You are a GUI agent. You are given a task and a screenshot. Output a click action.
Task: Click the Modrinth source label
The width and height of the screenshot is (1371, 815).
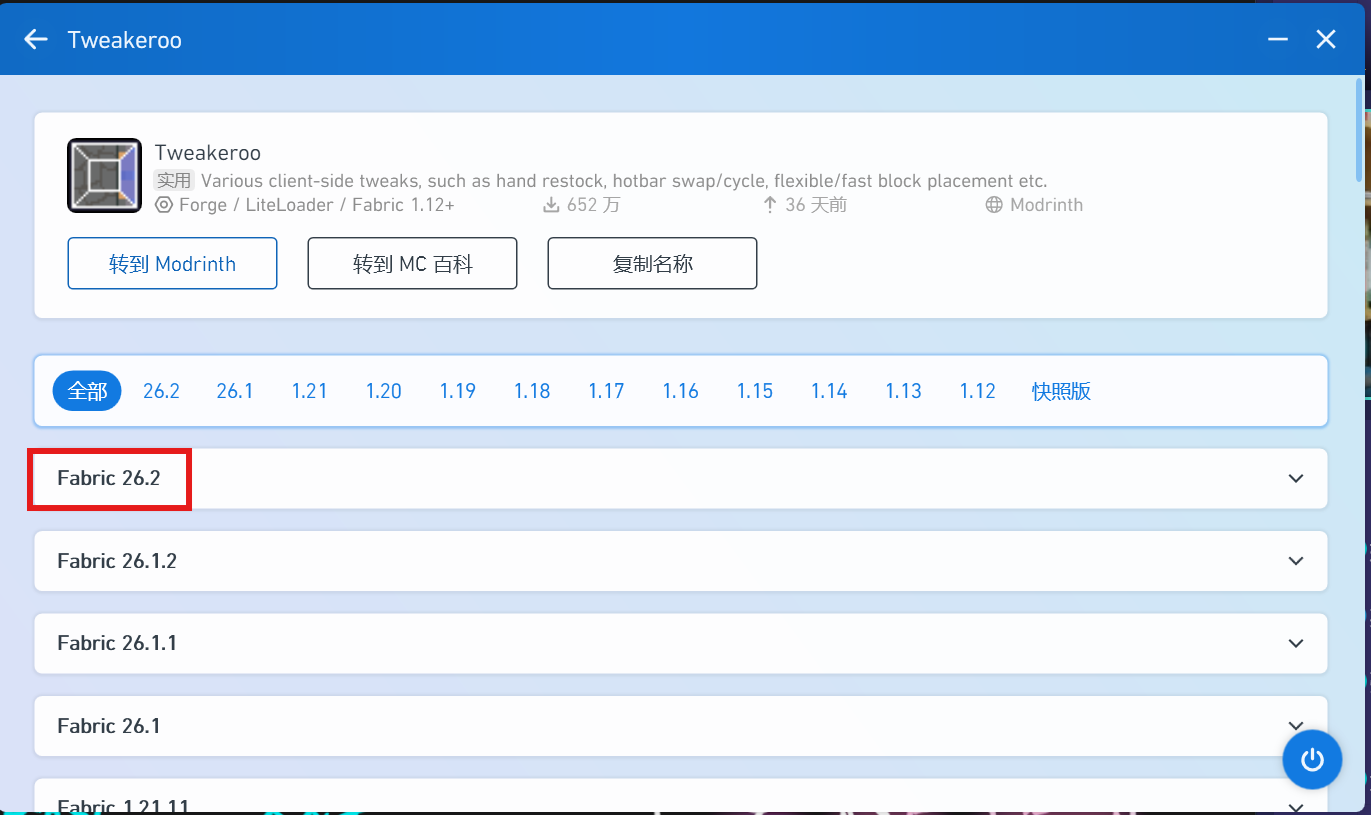coord(1046,205)
